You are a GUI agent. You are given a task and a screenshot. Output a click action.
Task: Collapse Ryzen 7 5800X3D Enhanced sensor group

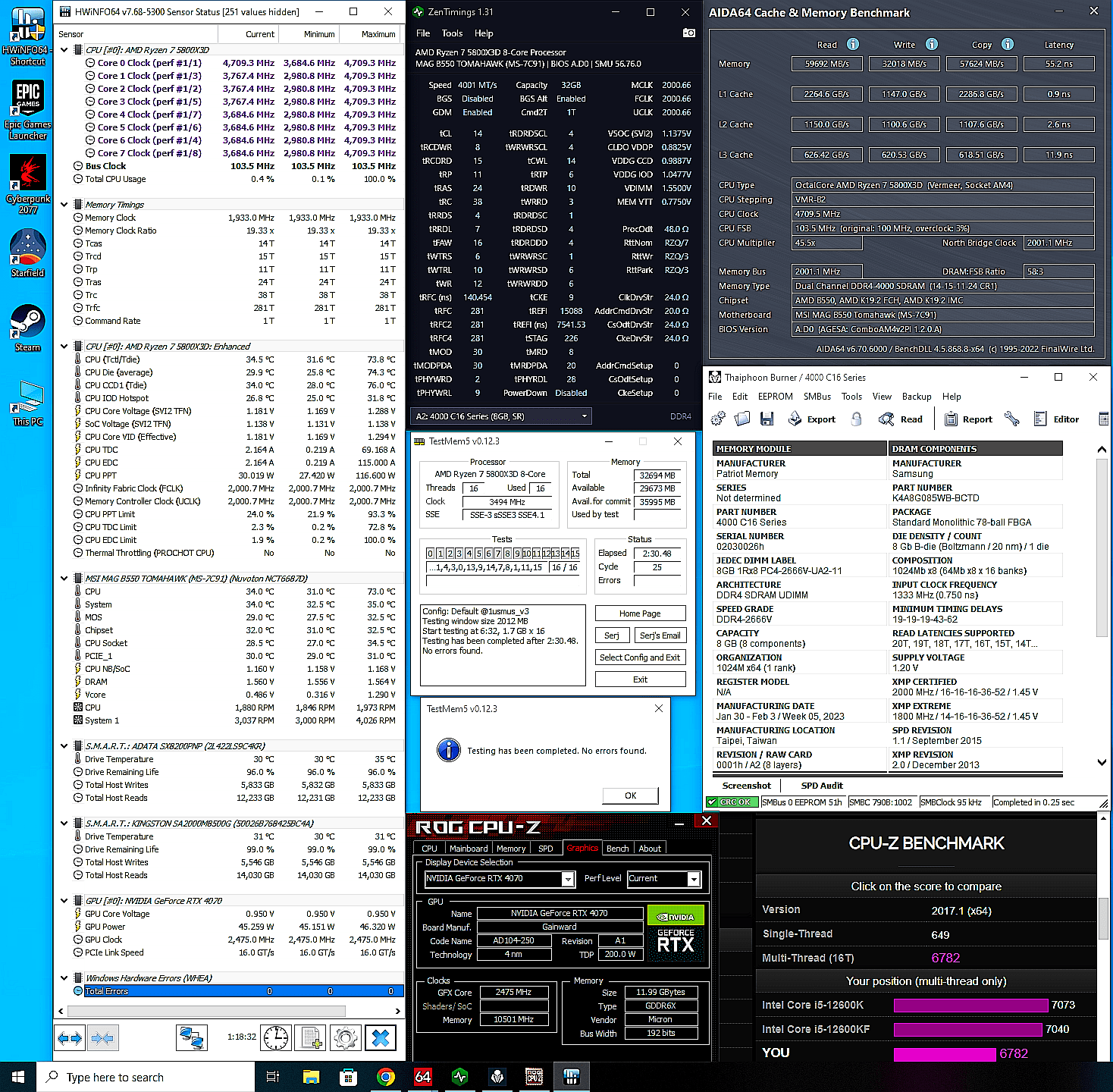pos(64,347)
